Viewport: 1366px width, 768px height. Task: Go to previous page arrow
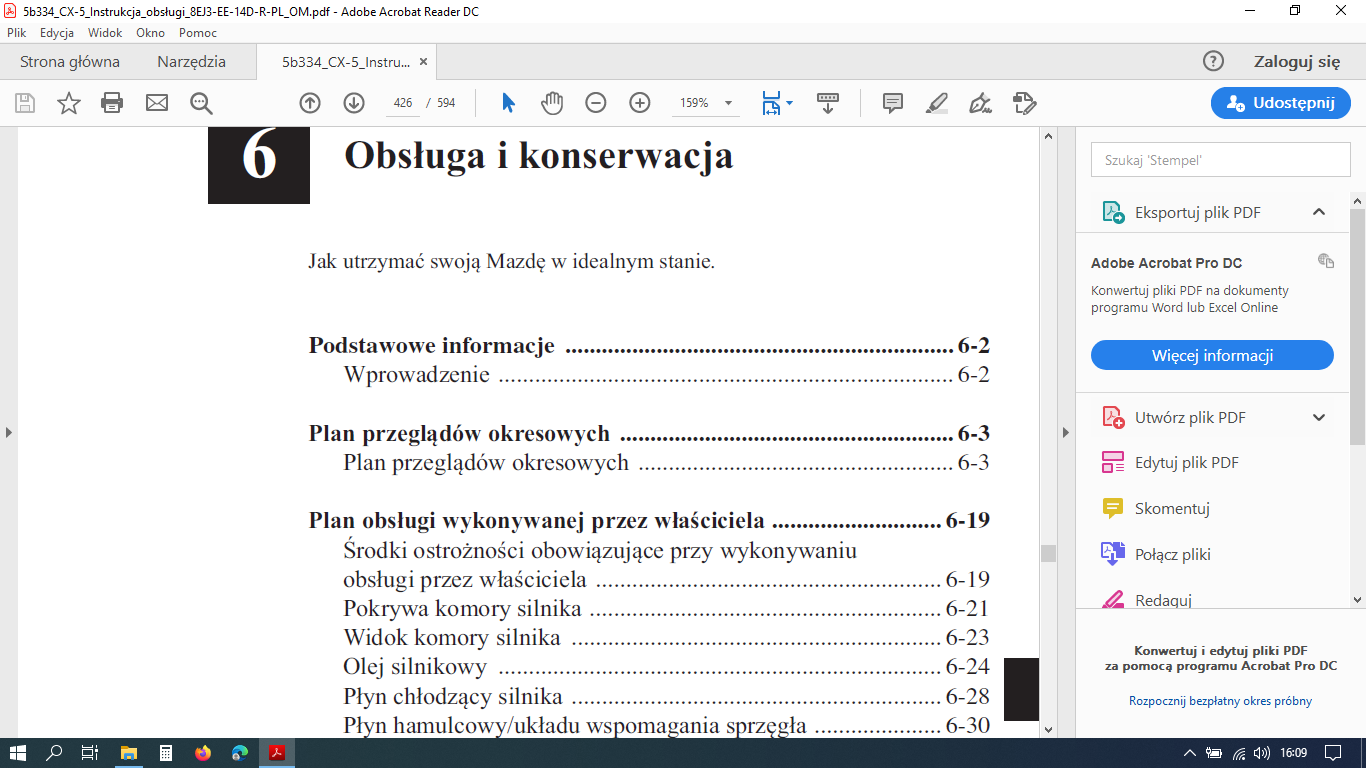[310, 103]
